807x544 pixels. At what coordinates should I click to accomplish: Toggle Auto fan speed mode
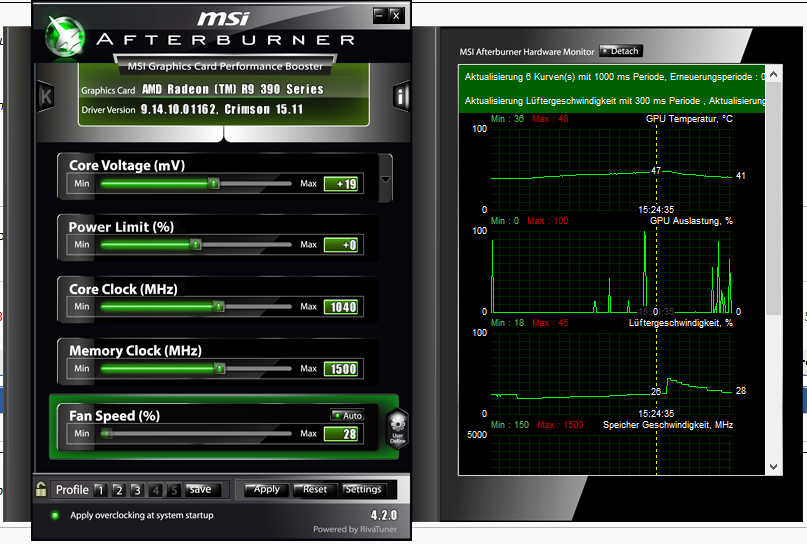[347, 415]
